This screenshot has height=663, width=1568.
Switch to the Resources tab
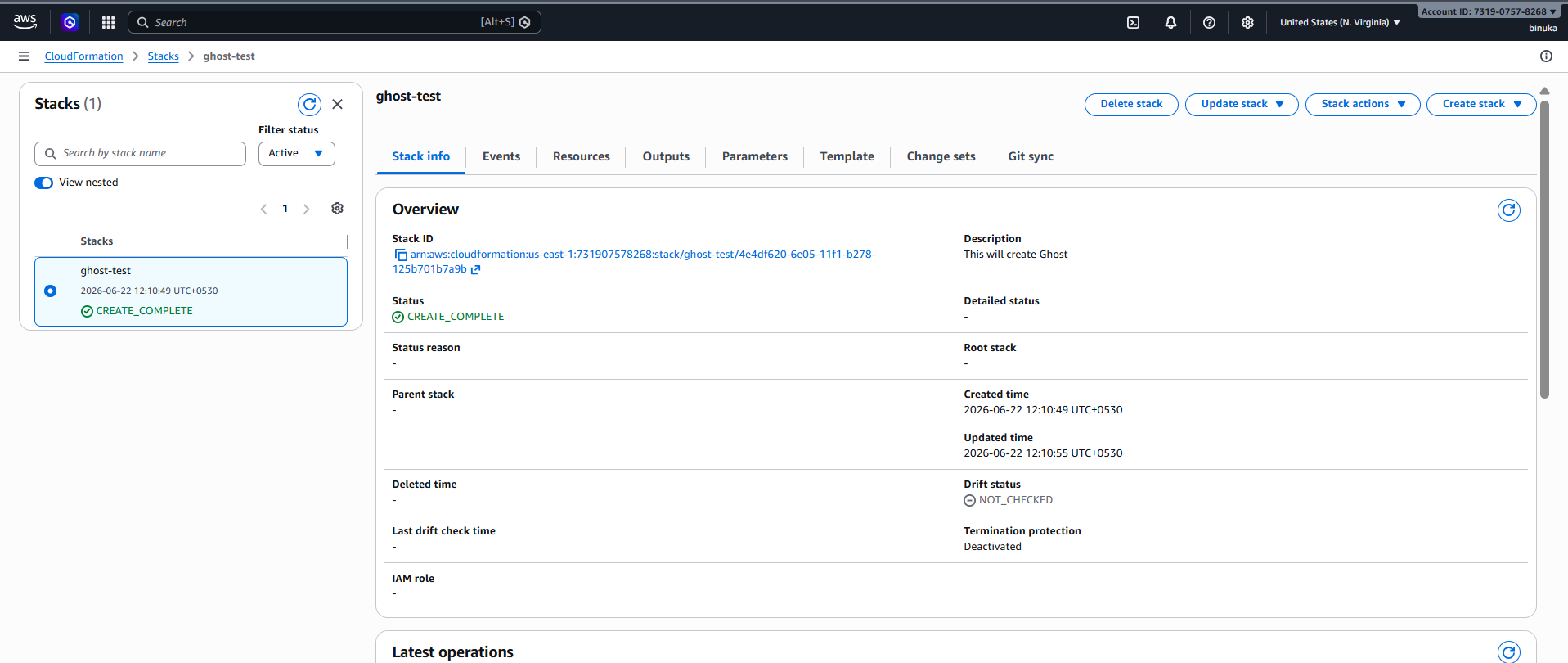[x=582, y=156]
